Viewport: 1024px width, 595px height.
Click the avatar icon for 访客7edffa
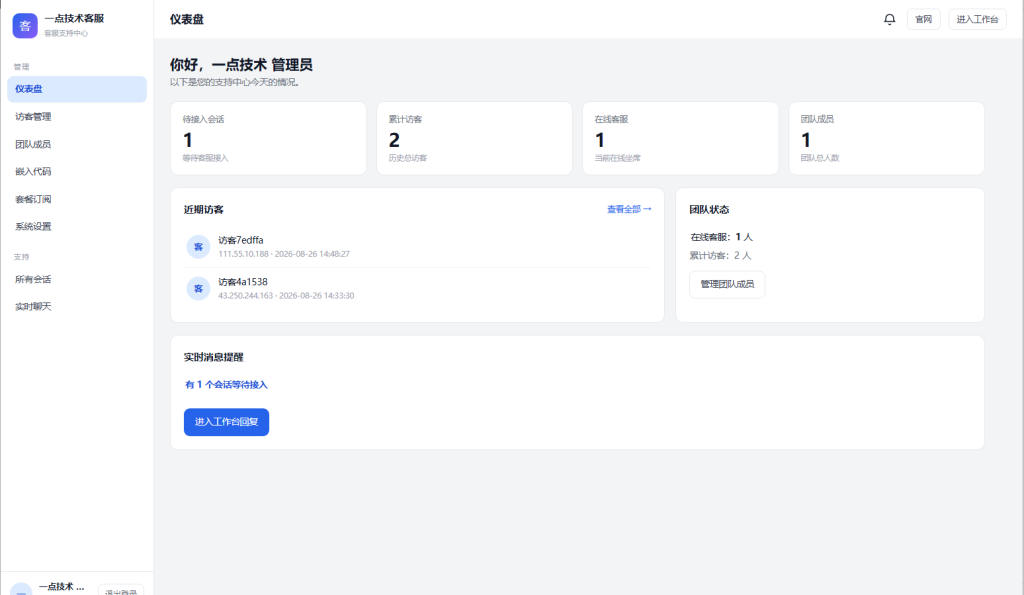tap(198, 247)
